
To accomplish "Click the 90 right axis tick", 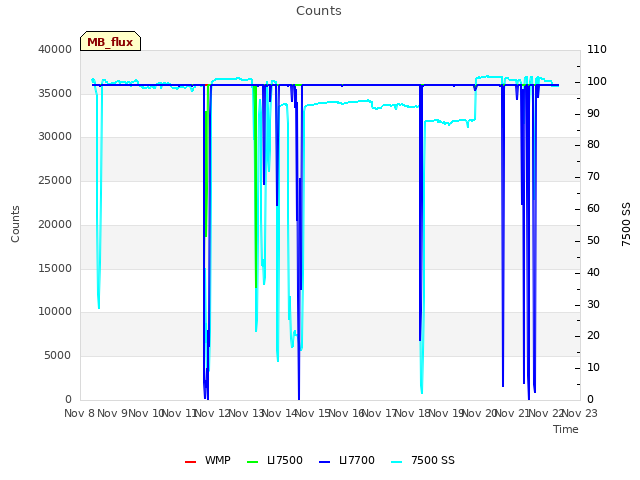I will coord(593,113).
